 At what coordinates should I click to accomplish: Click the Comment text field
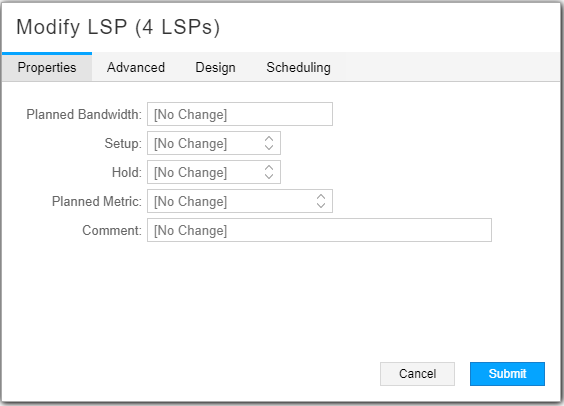[x=319, y=230]
